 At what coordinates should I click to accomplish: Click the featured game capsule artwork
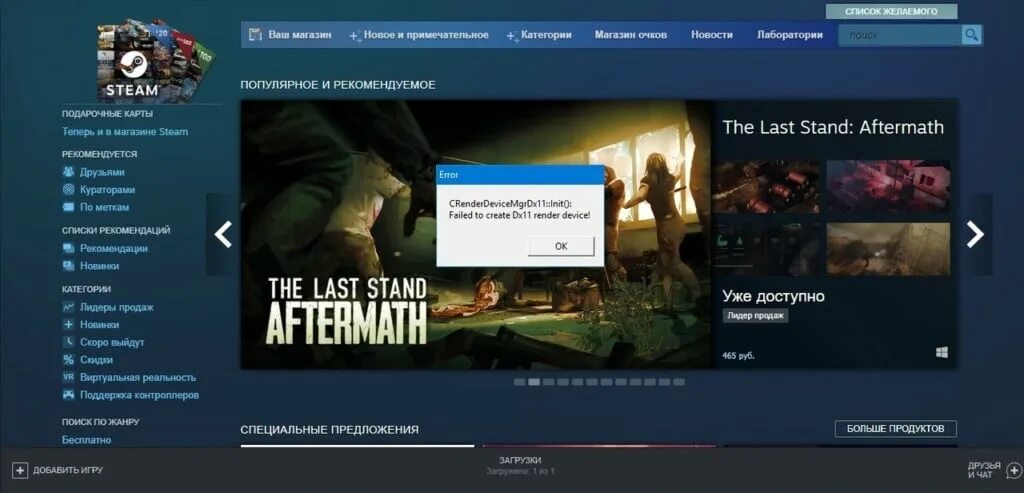pos(475,234)
